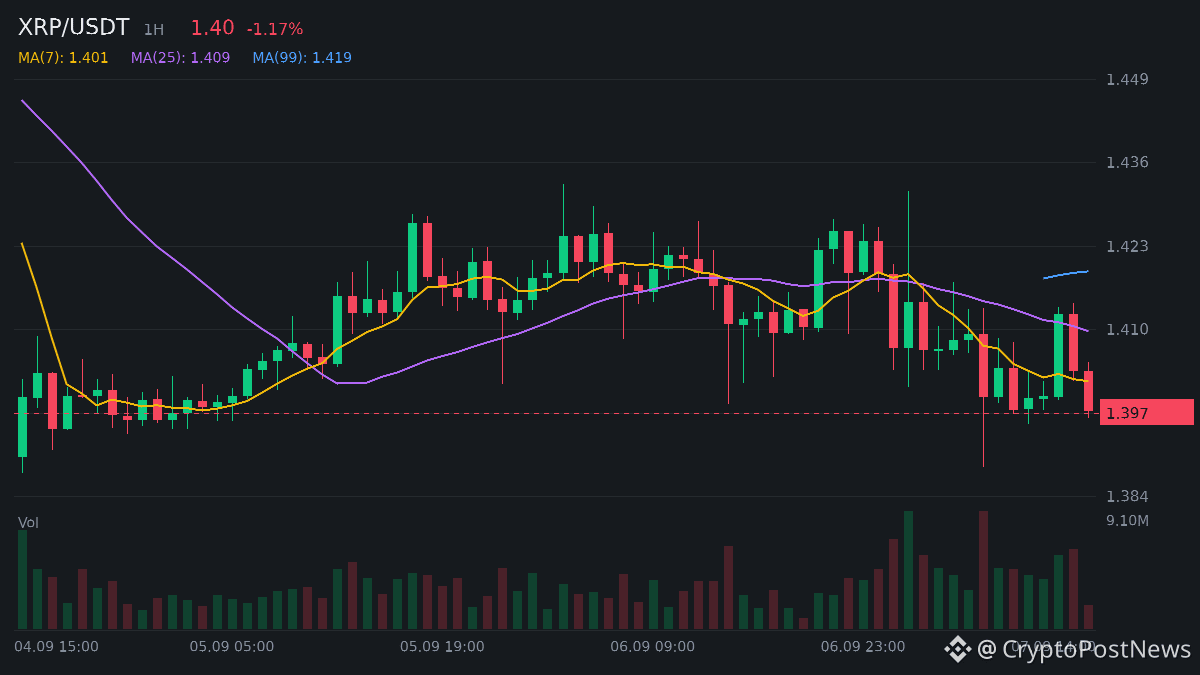Click the 1.384 price axis label
The width and height of the screenshot is (1200, 675).
pos(1127,496)
